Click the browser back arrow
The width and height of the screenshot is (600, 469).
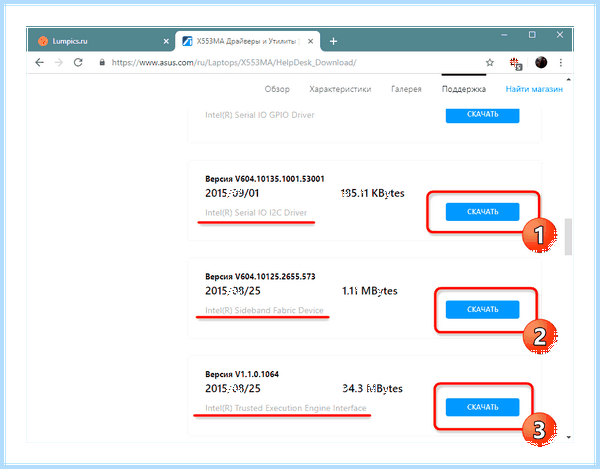click(39, 62)
